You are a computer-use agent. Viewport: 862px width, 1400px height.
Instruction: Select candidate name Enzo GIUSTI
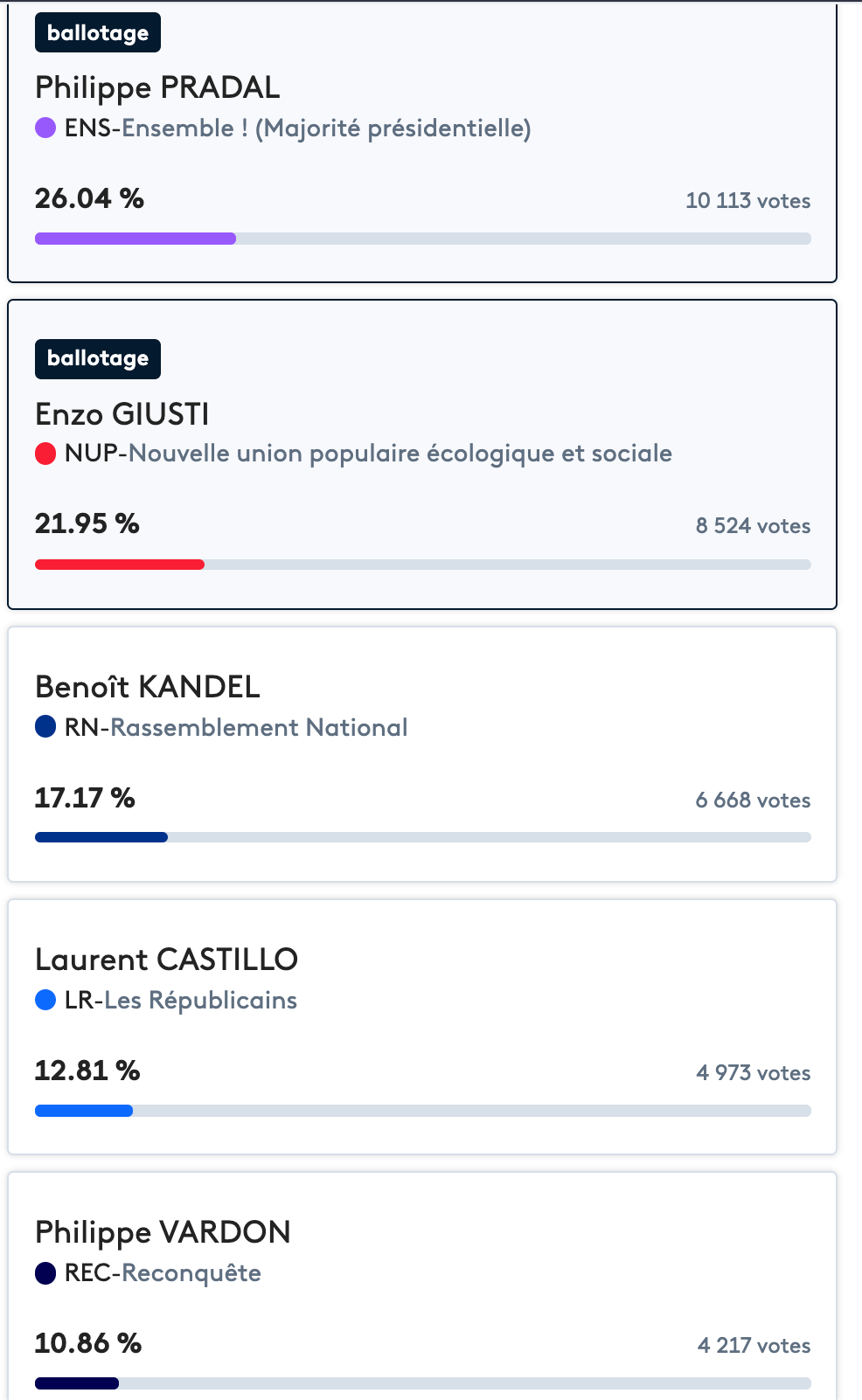(x=122, y=413)
